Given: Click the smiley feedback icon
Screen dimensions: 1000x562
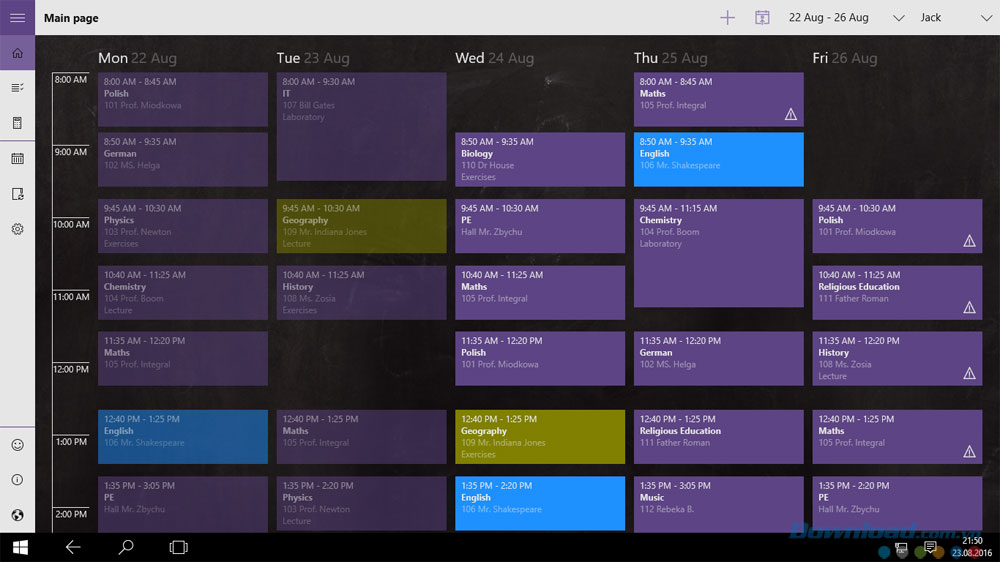Looking at the screenshot, I should 17,444.
